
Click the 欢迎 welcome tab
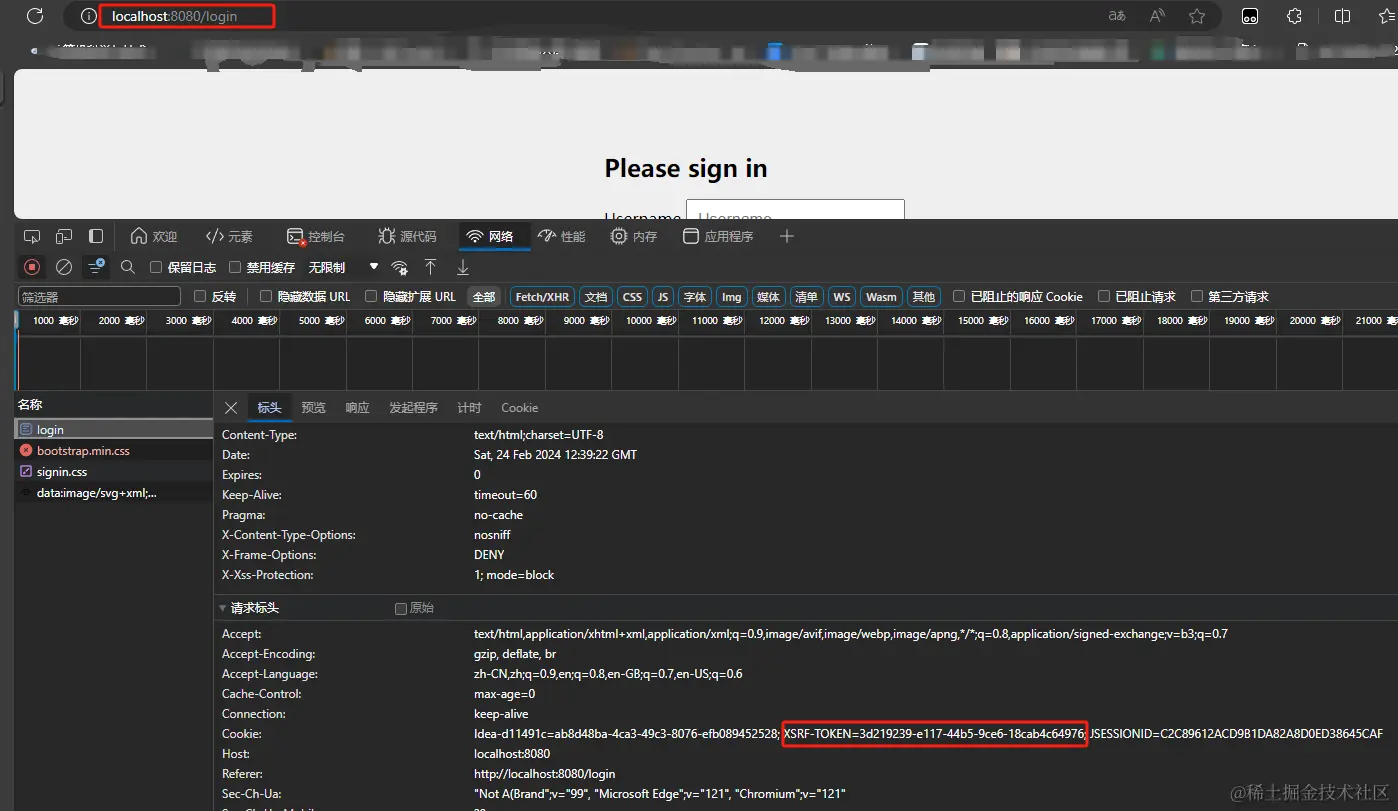[154, 237]
